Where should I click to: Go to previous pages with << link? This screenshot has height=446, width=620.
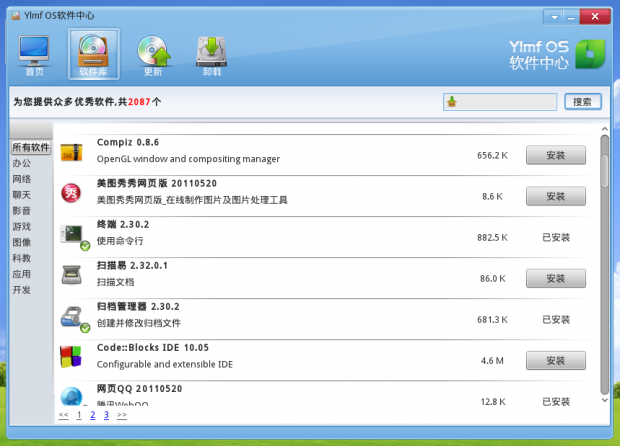[x=63, y=415]
